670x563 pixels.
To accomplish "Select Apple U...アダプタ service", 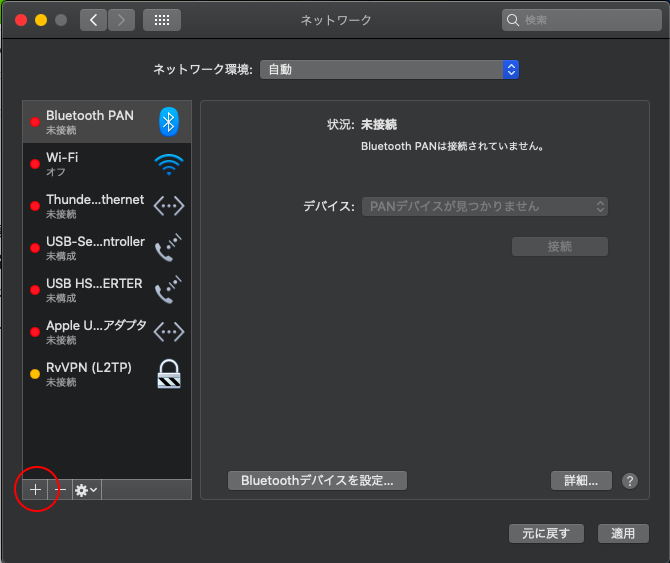I will (107, 332).
